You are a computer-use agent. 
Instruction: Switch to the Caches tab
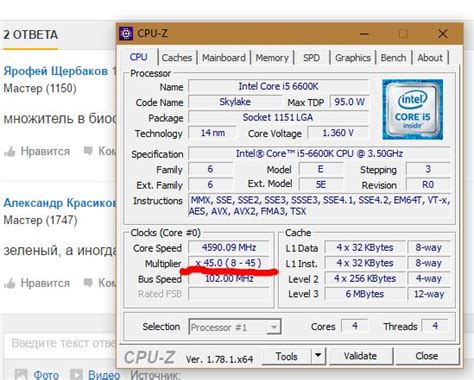point(177,58)
